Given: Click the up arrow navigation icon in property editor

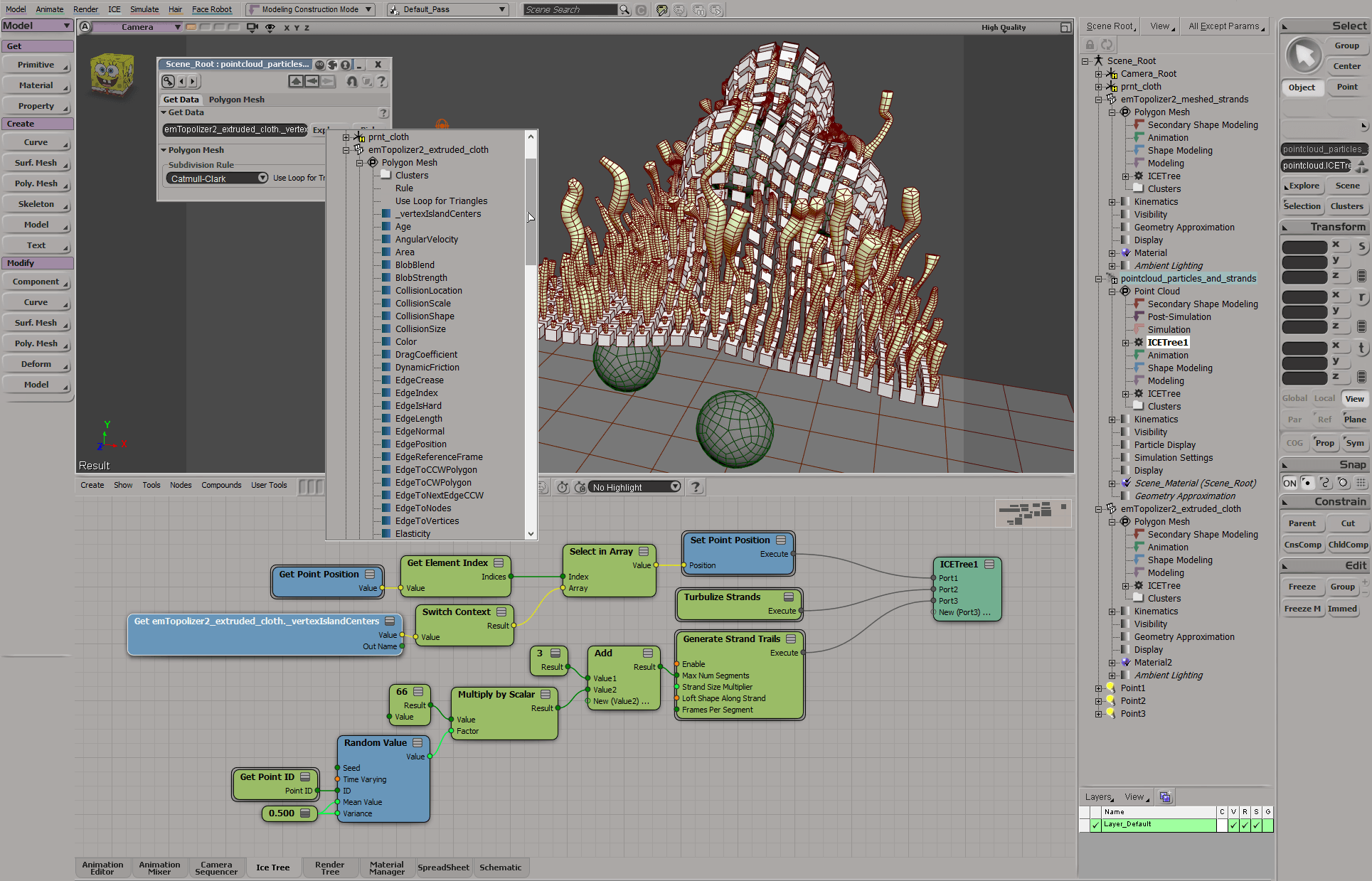Looking at the screenshot, I should pyautogui.click(x=296, y=82).
